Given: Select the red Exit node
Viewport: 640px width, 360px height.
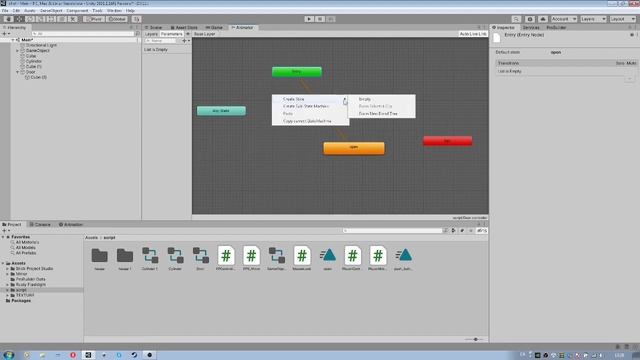Looking at the screenshot, I should click(448, 141).
